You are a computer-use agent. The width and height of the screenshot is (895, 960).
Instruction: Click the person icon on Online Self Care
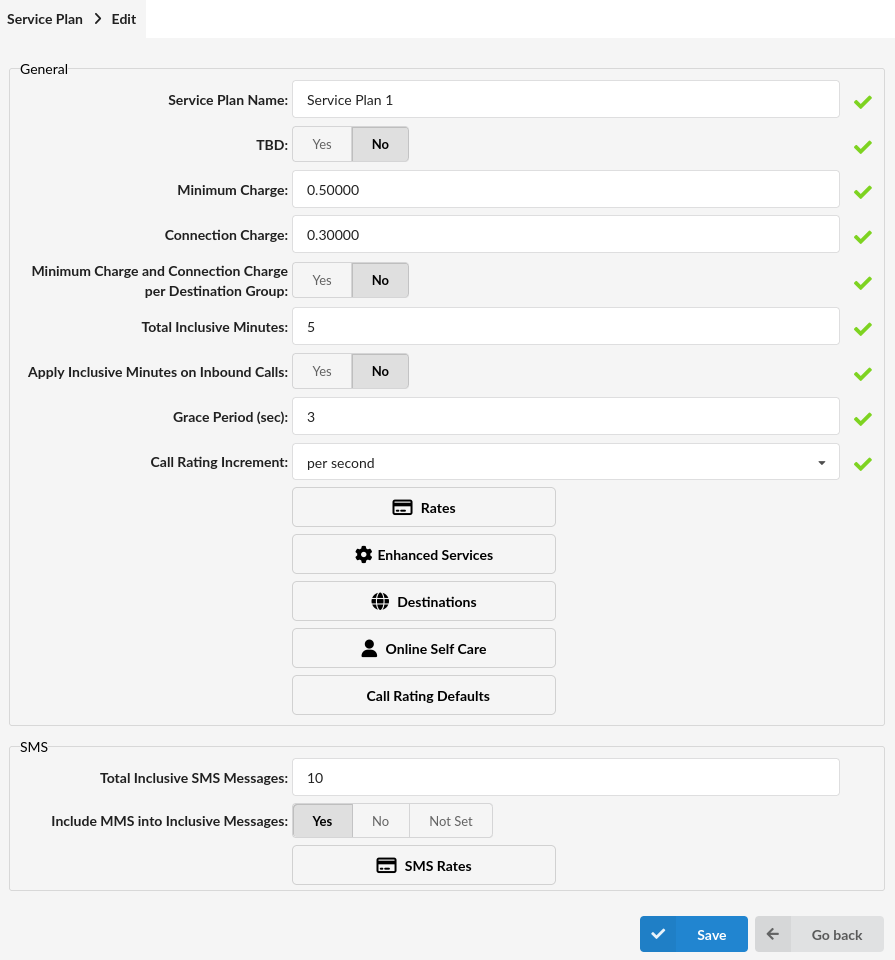click(x=369, y=648)
